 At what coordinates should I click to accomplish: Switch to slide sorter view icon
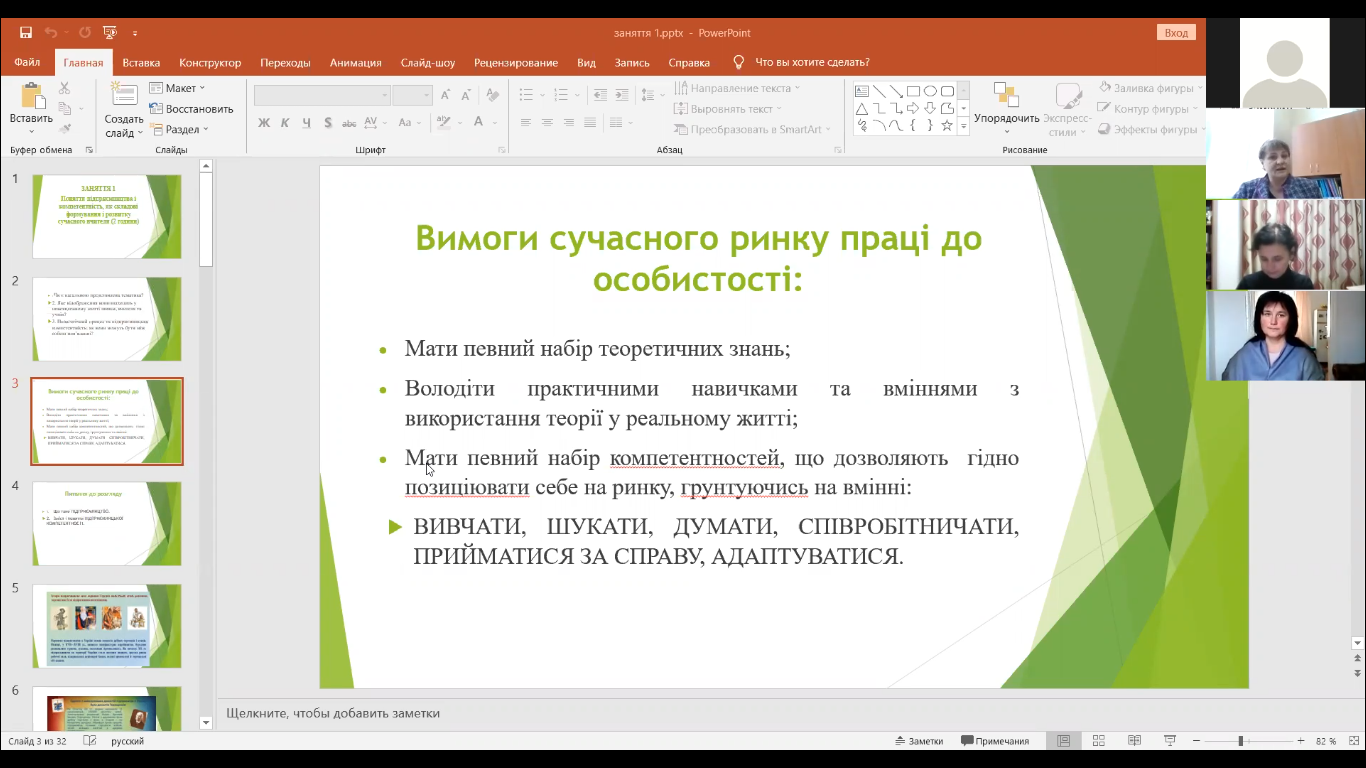1098,741
